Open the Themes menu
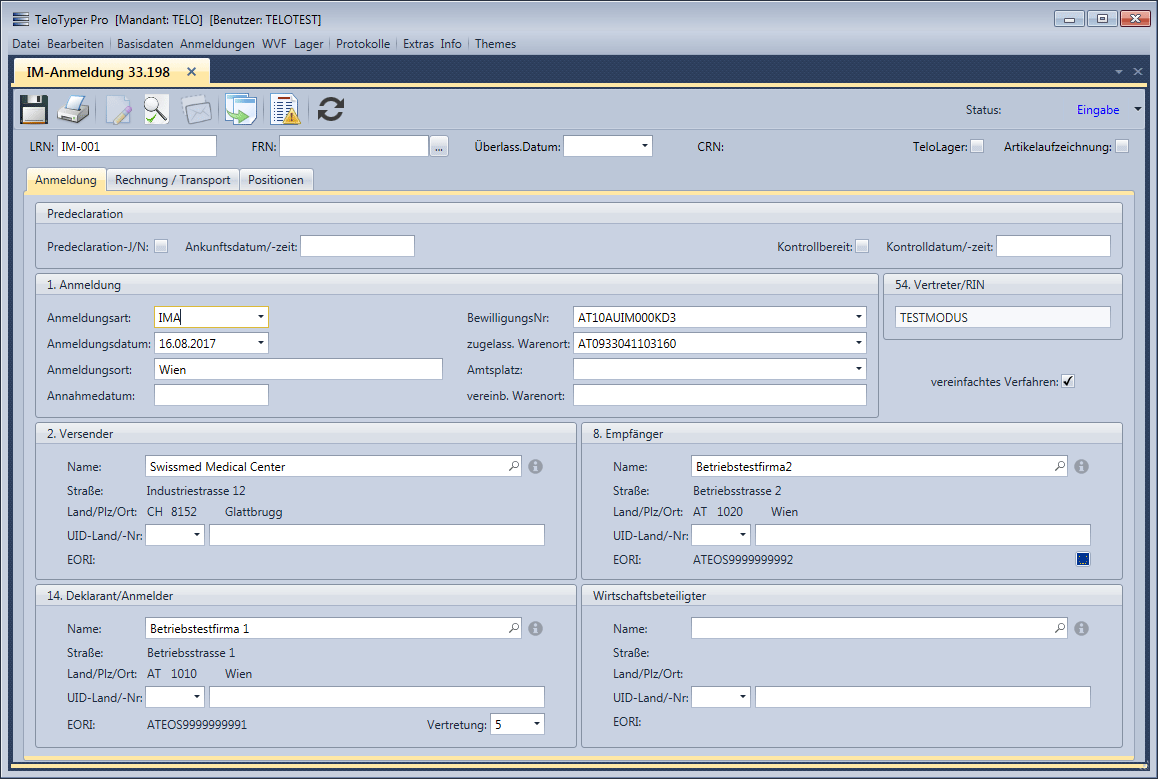 click(x=496, y=44)
